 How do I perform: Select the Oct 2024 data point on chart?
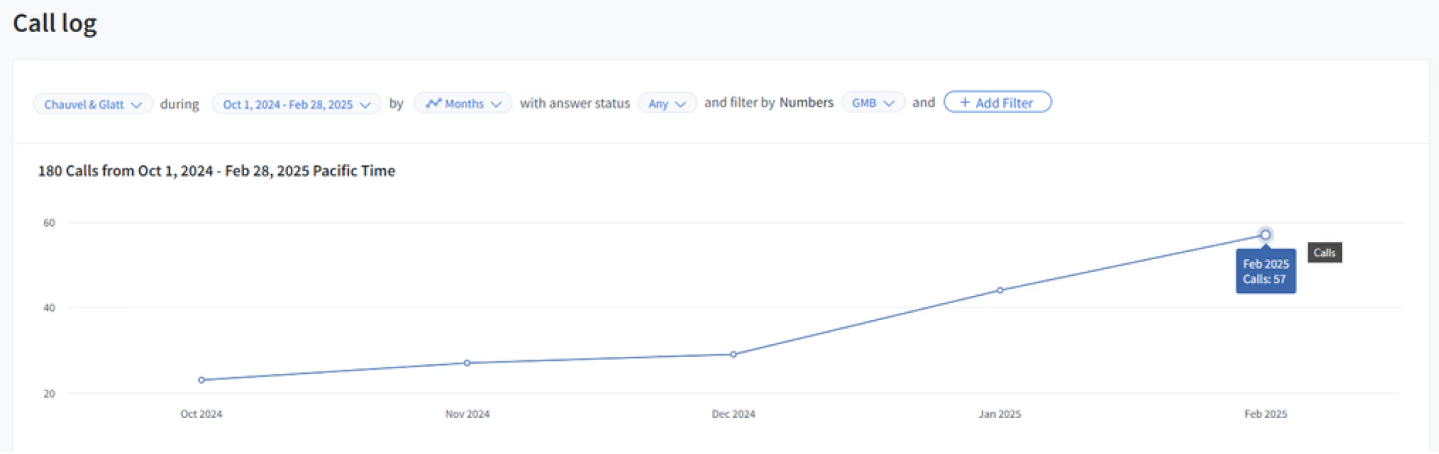pyautogui.click(x=202, y=380)
